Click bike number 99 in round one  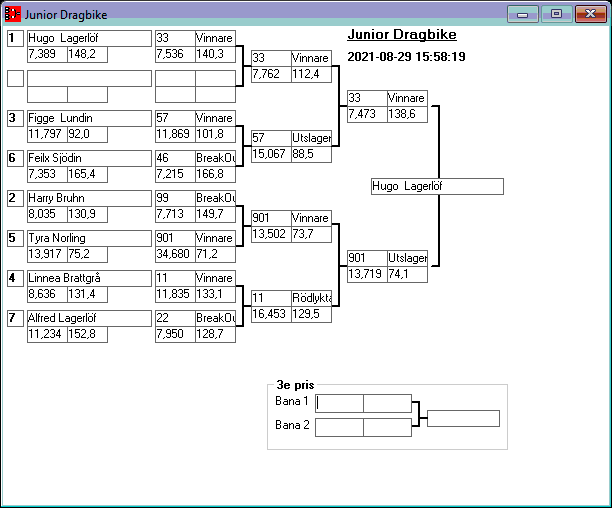coord(175,198)
